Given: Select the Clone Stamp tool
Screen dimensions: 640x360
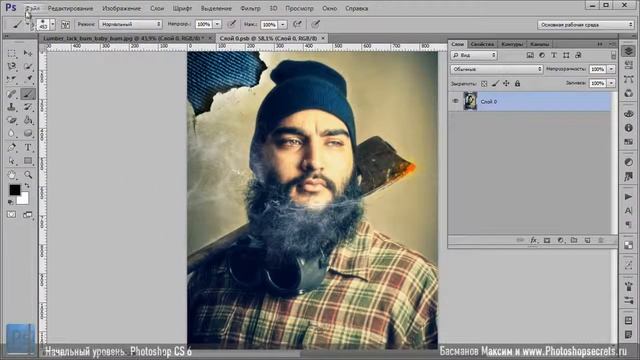Looking at the screenshot, I should click(x=12, y=107).
